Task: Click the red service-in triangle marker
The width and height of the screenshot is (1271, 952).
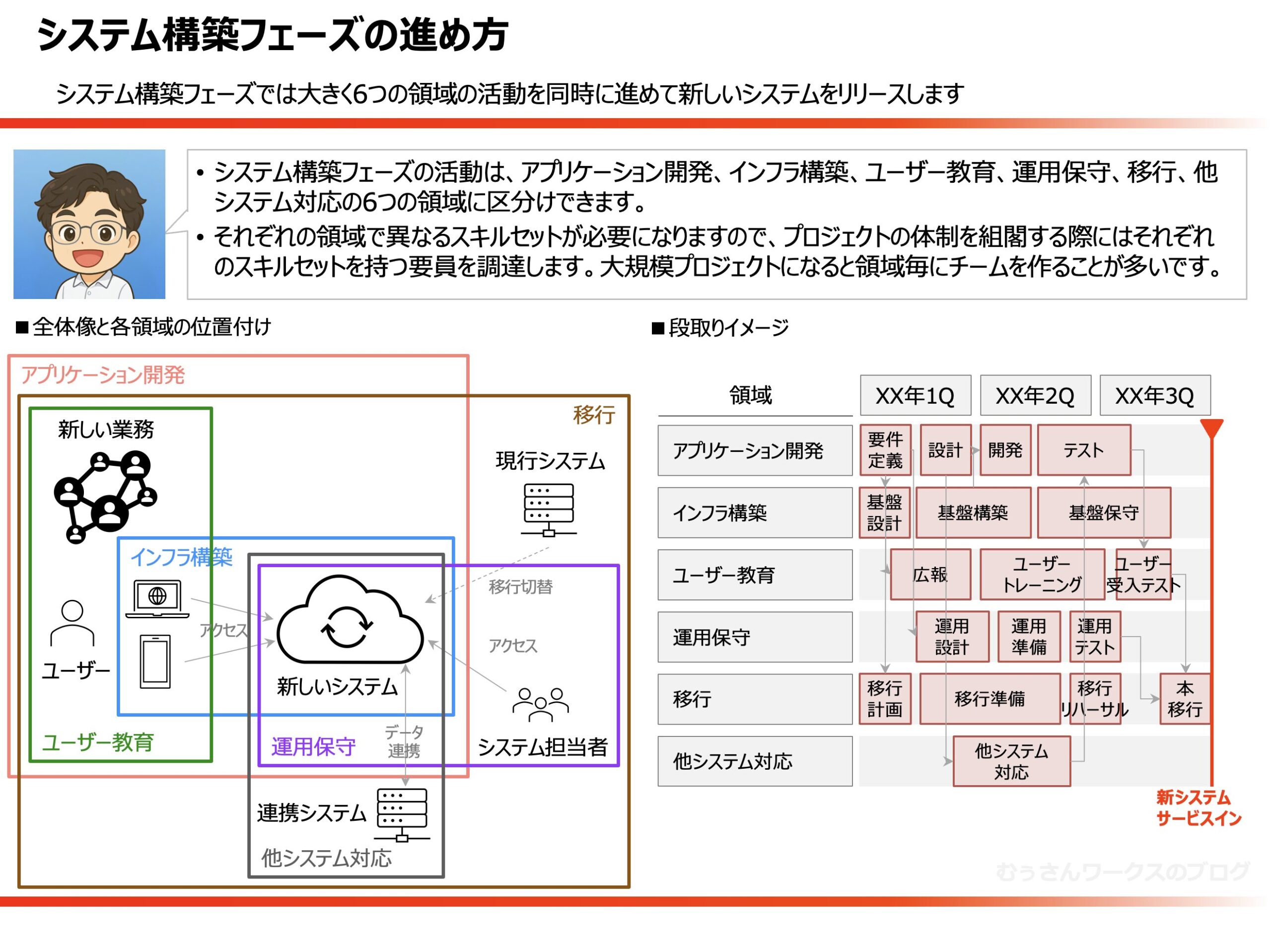Action: 1211,428
